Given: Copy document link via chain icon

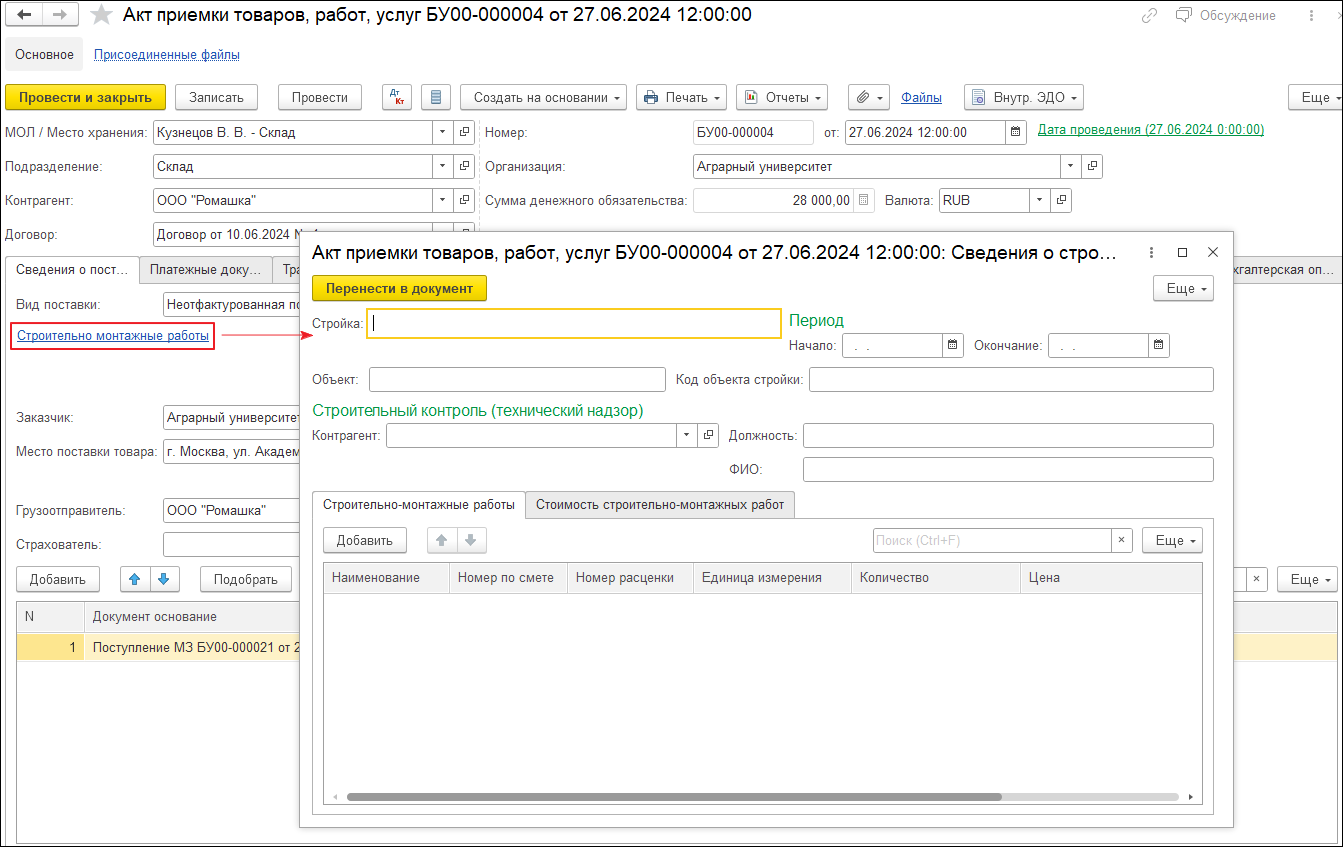Looking at the screenshot, I should point(1150,15).
